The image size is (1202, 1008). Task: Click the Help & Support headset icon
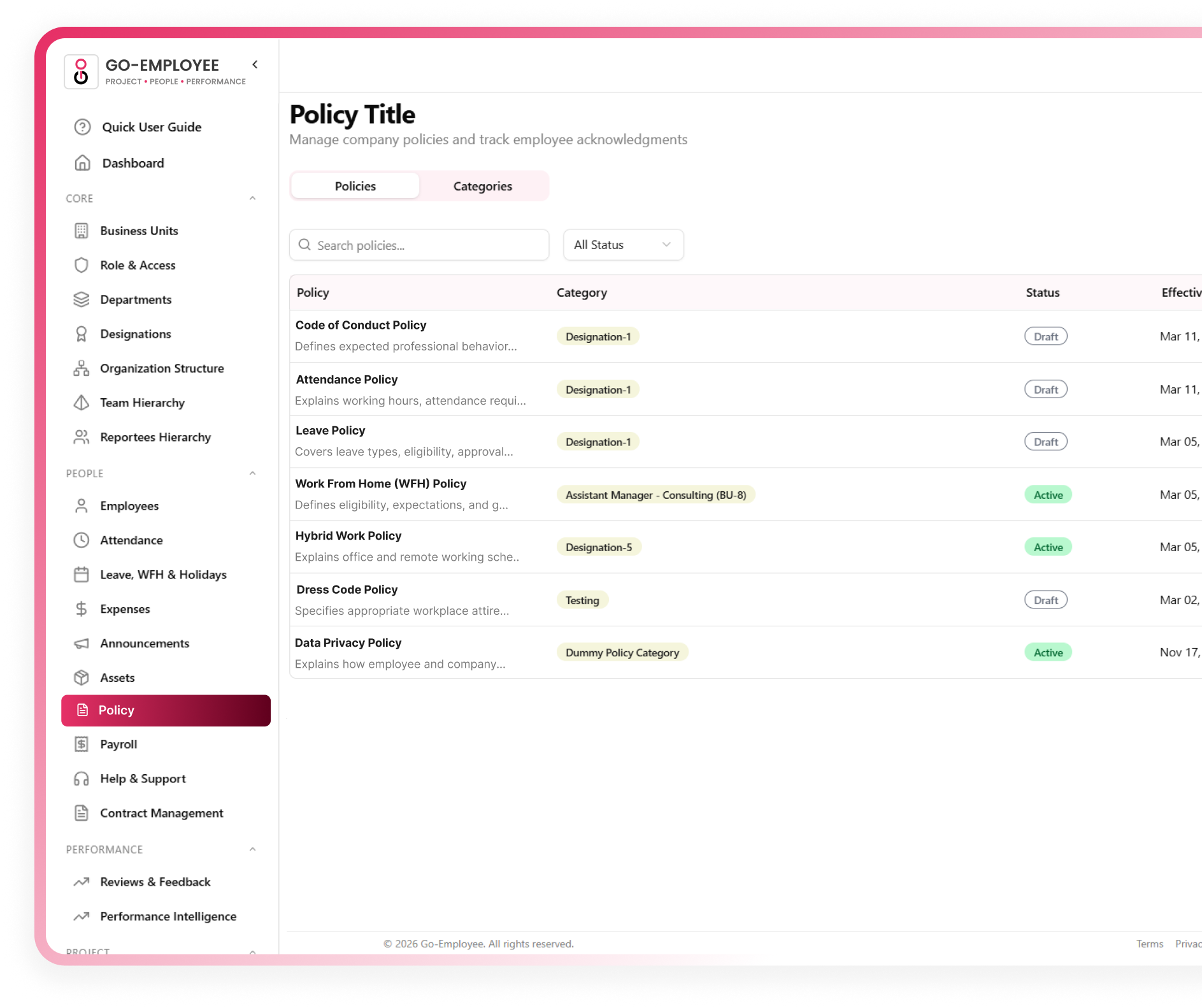[x=82, y=779]
